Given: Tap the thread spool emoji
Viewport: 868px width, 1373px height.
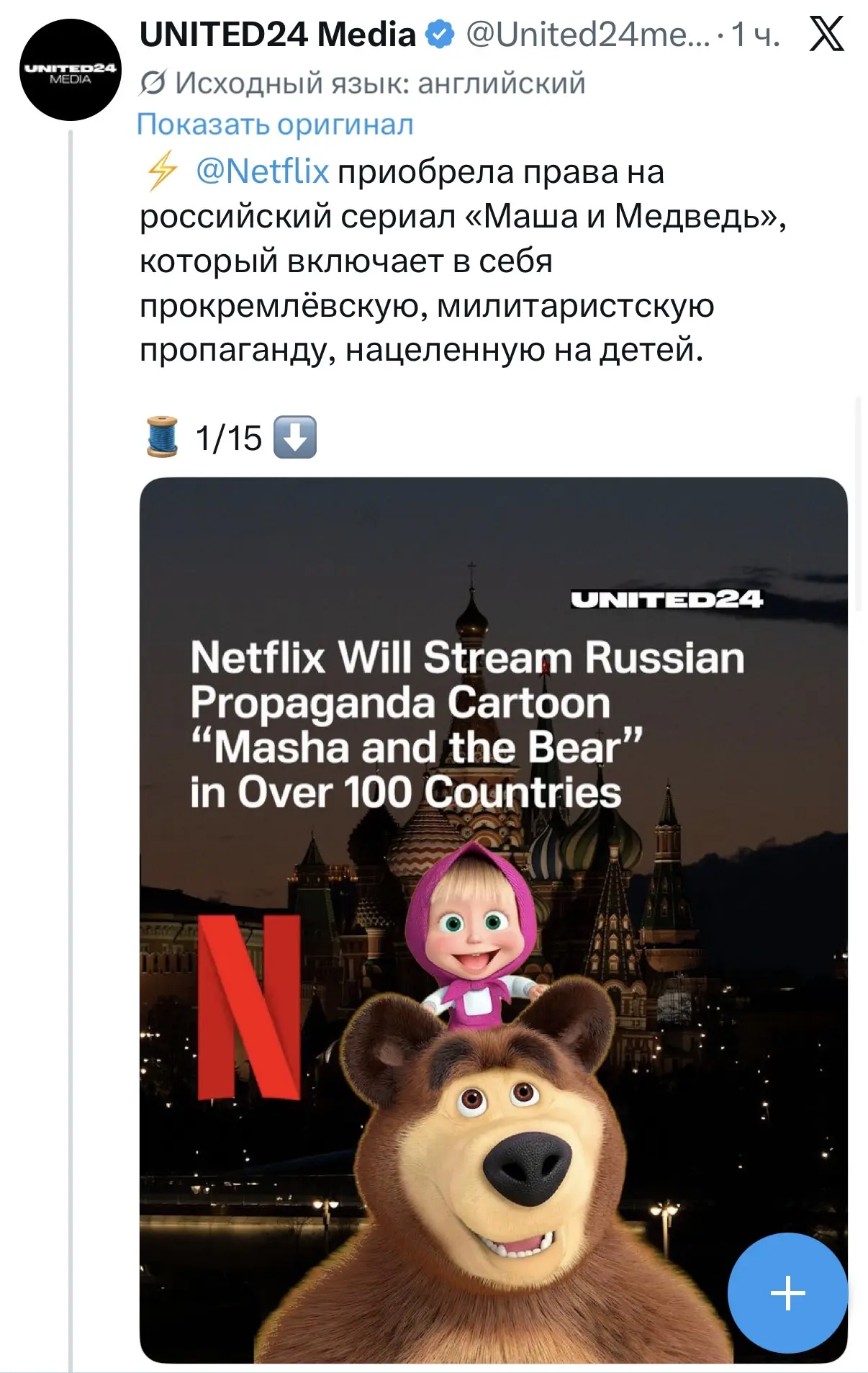Looking at the screenshot, I should [x=162, y=437].
